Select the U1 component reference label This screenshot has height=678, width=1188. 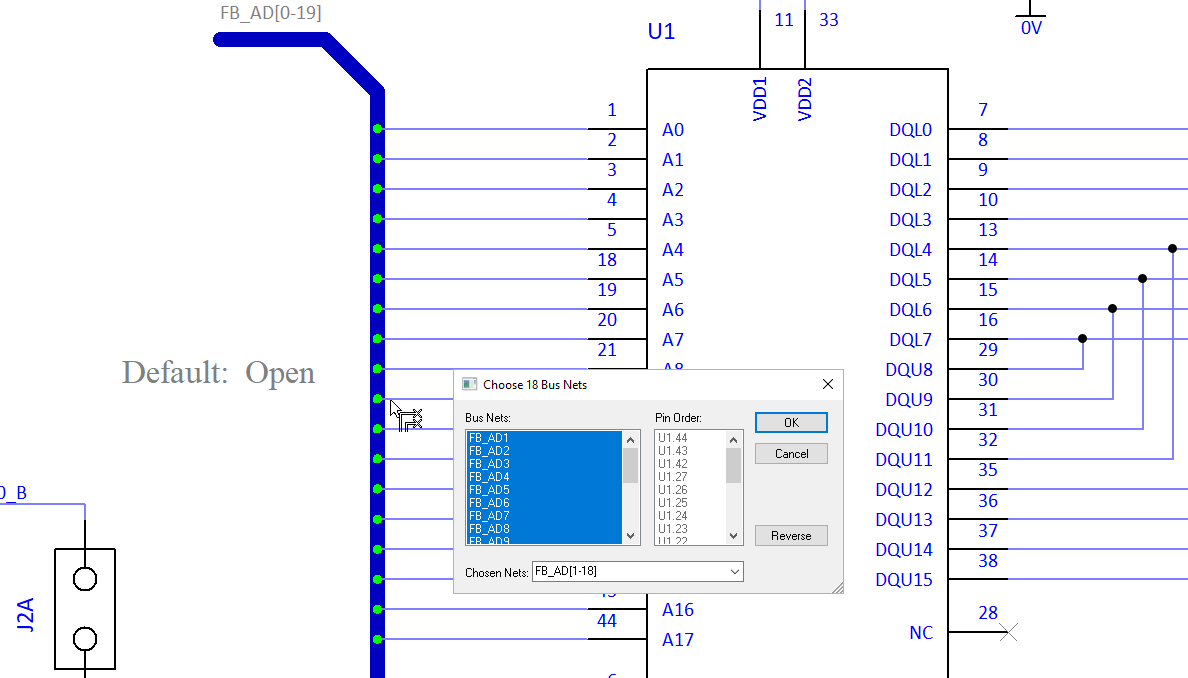point(661,31)
